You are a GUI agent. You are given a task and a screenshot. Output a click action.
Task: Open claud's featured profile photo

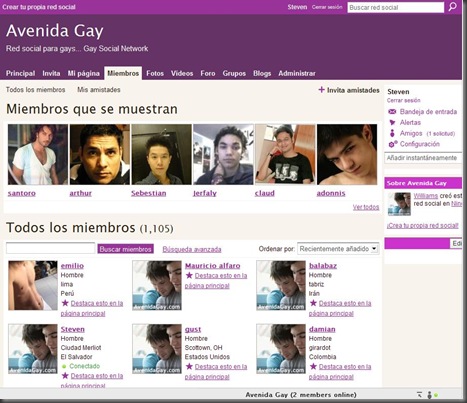tap(285, 154)
